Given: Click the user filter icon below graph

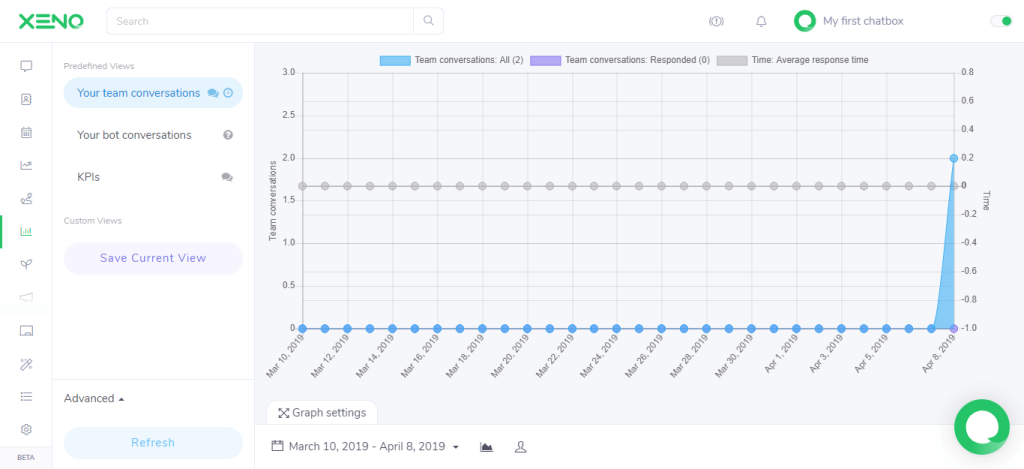Looking at the screenshot, I should (x=520, y=447).
